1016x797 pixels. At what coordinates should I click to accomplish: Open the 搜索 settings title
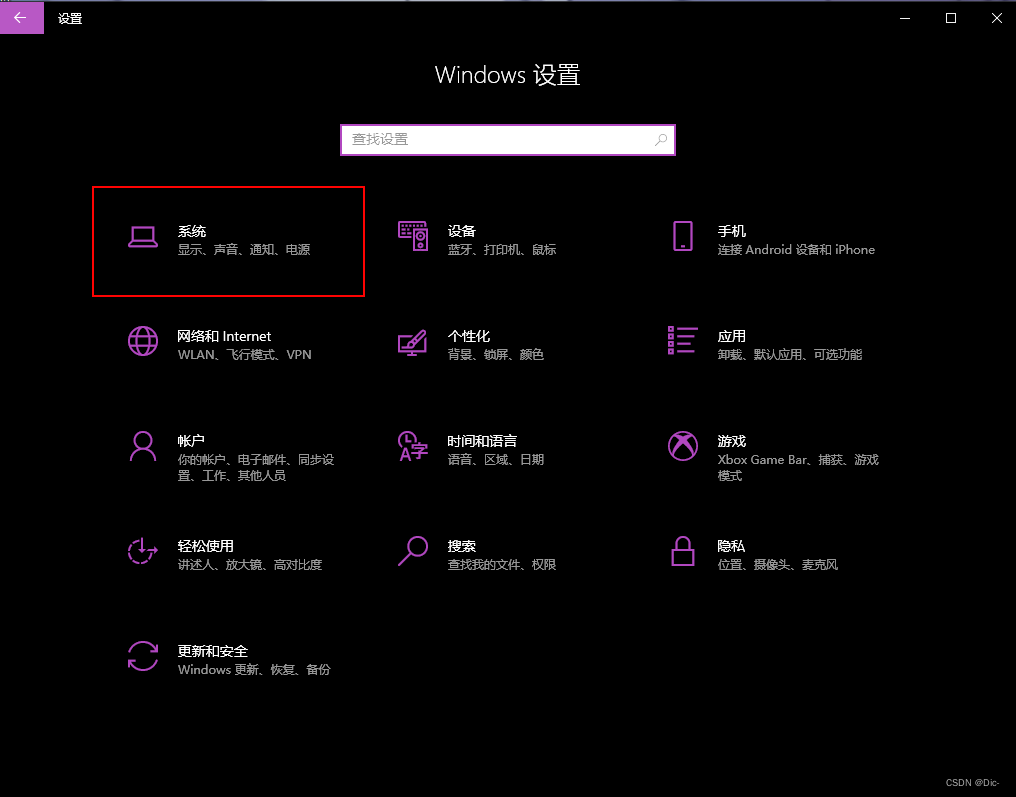(x=462, y=546)
